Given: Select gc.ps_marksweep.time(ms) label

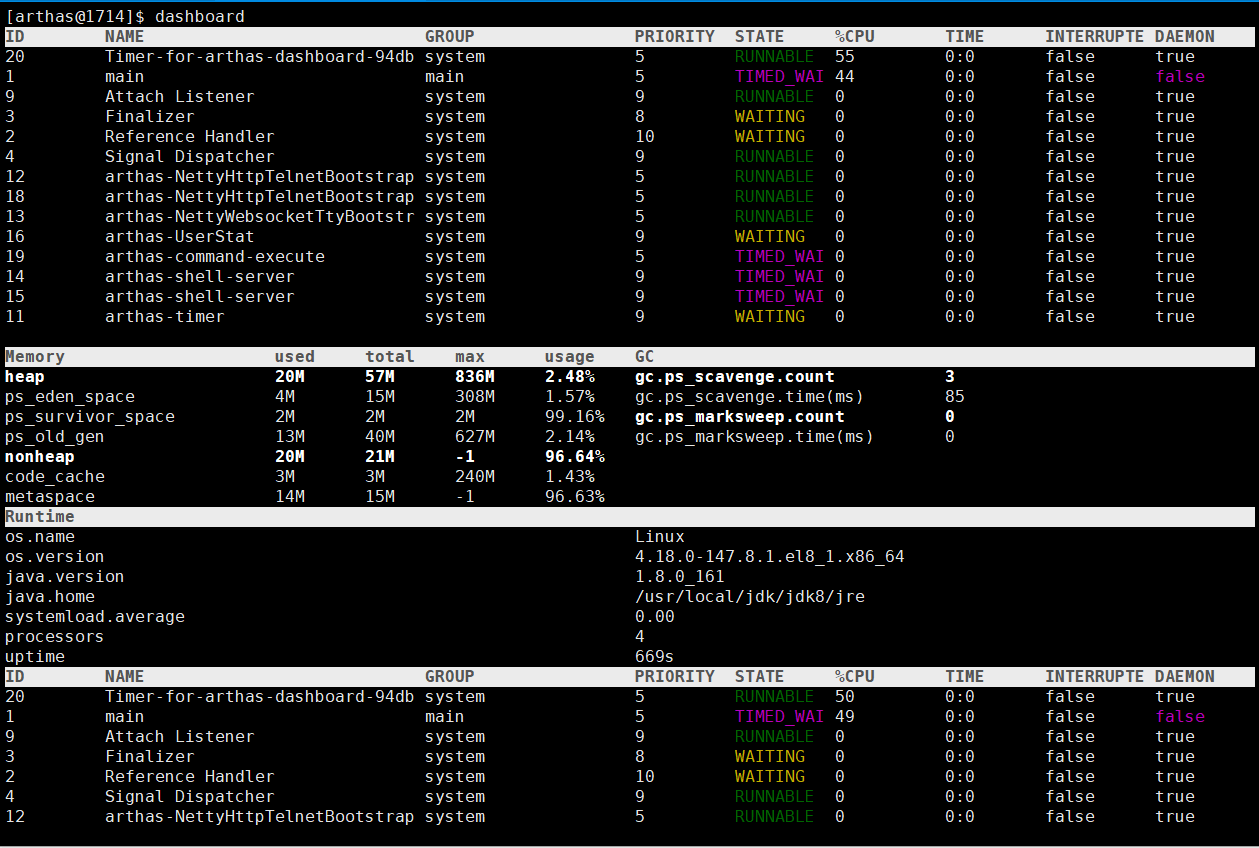Looking at the screenshot, I should [755, 437].
